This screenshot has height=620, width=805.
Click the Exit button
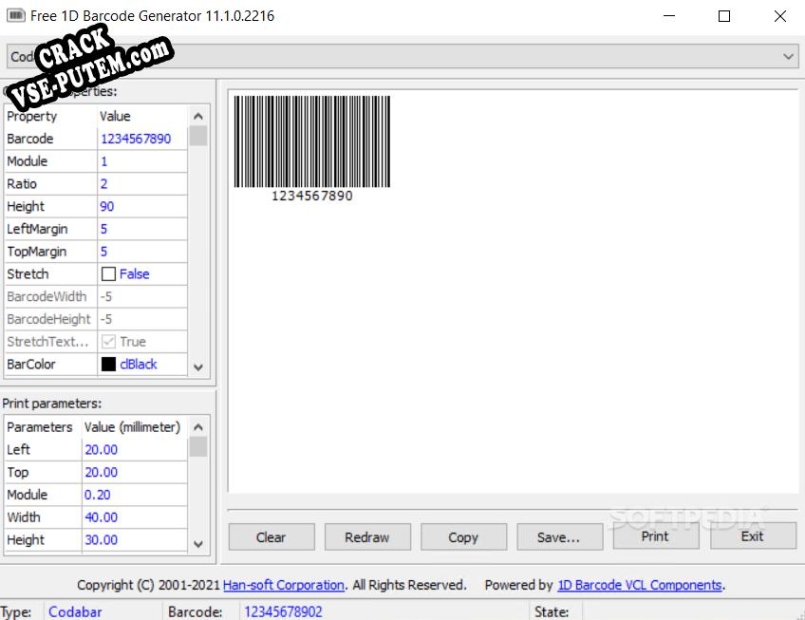coord(753,536)
